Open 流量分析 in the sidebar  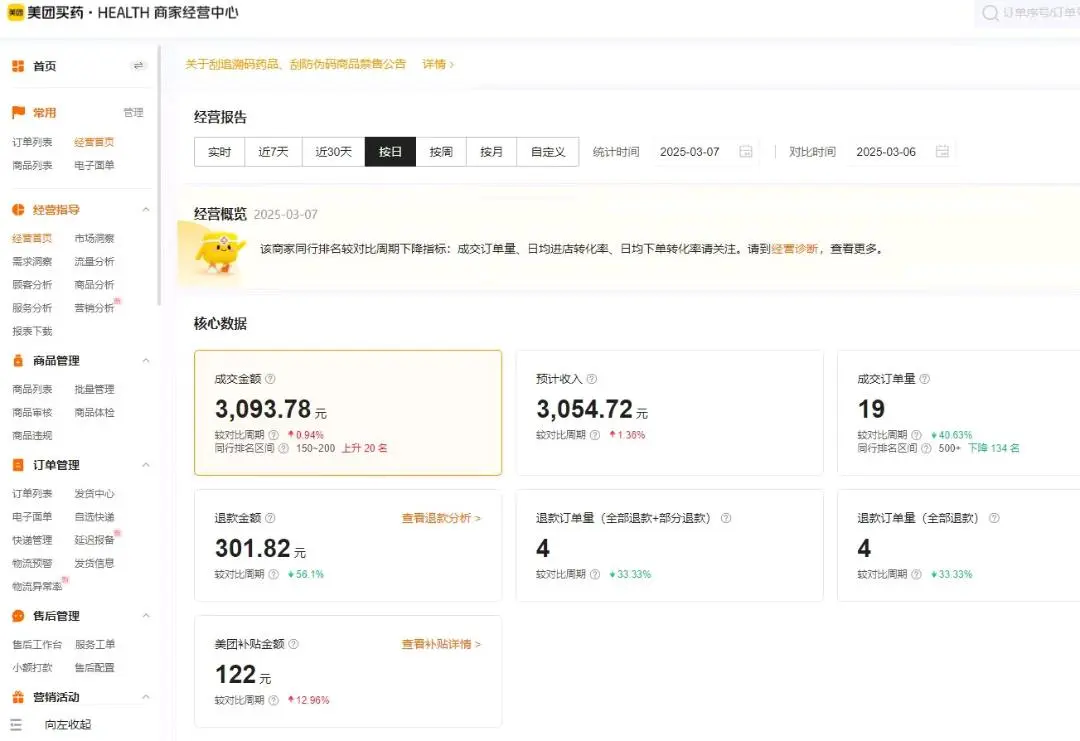click(94, 262)
